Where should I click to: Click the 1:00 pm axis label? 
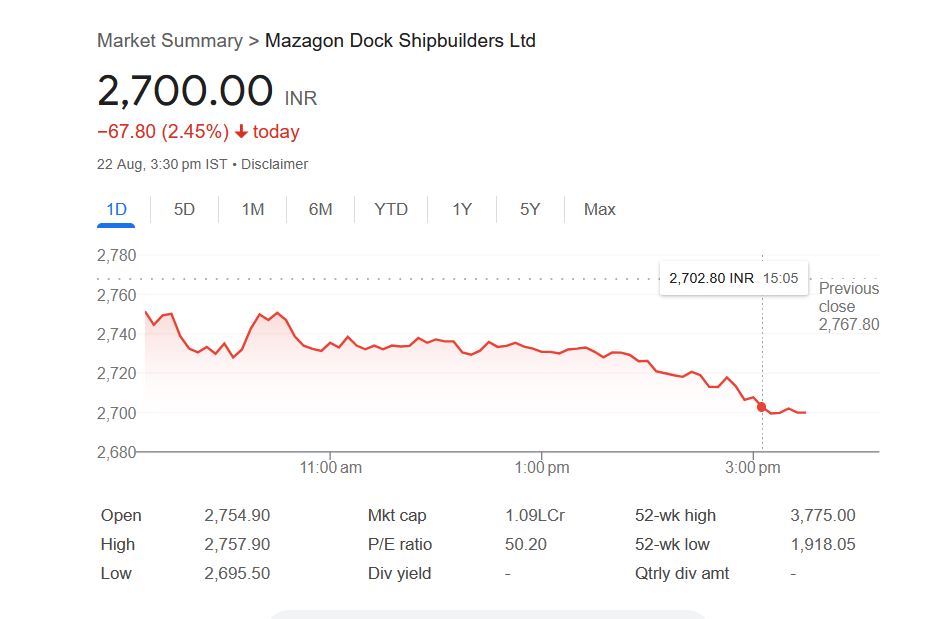[x=542, y=468]
